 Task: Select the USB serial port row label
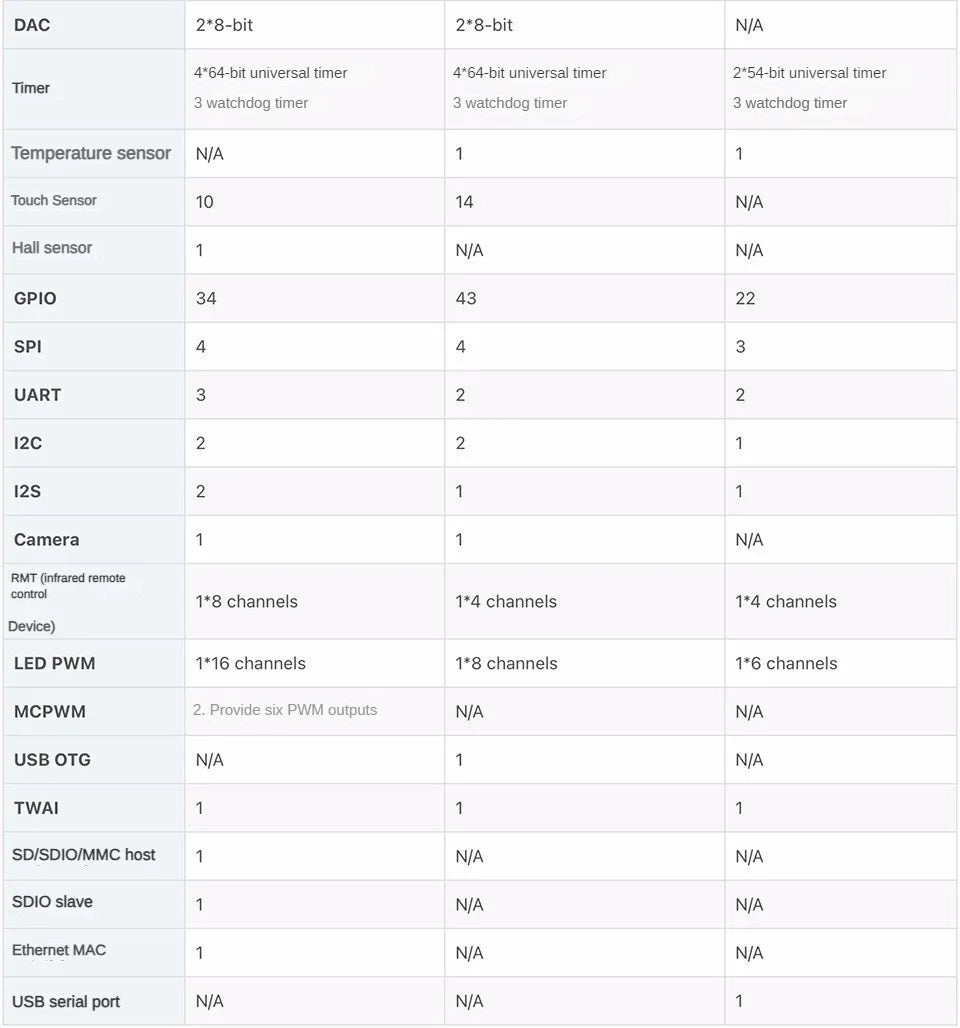(x=66, y=1002)
